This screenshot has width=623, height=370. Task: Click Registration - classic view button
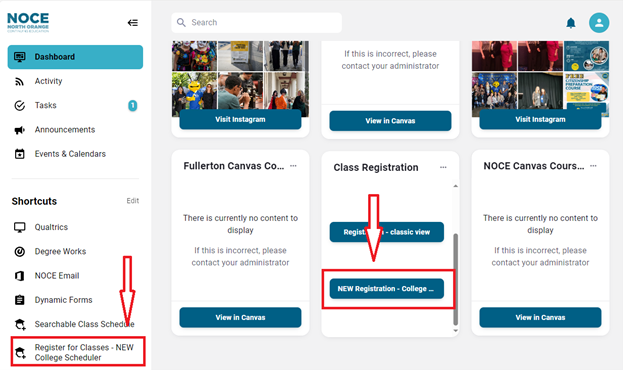pyautogui.click(x=387, y=232)
